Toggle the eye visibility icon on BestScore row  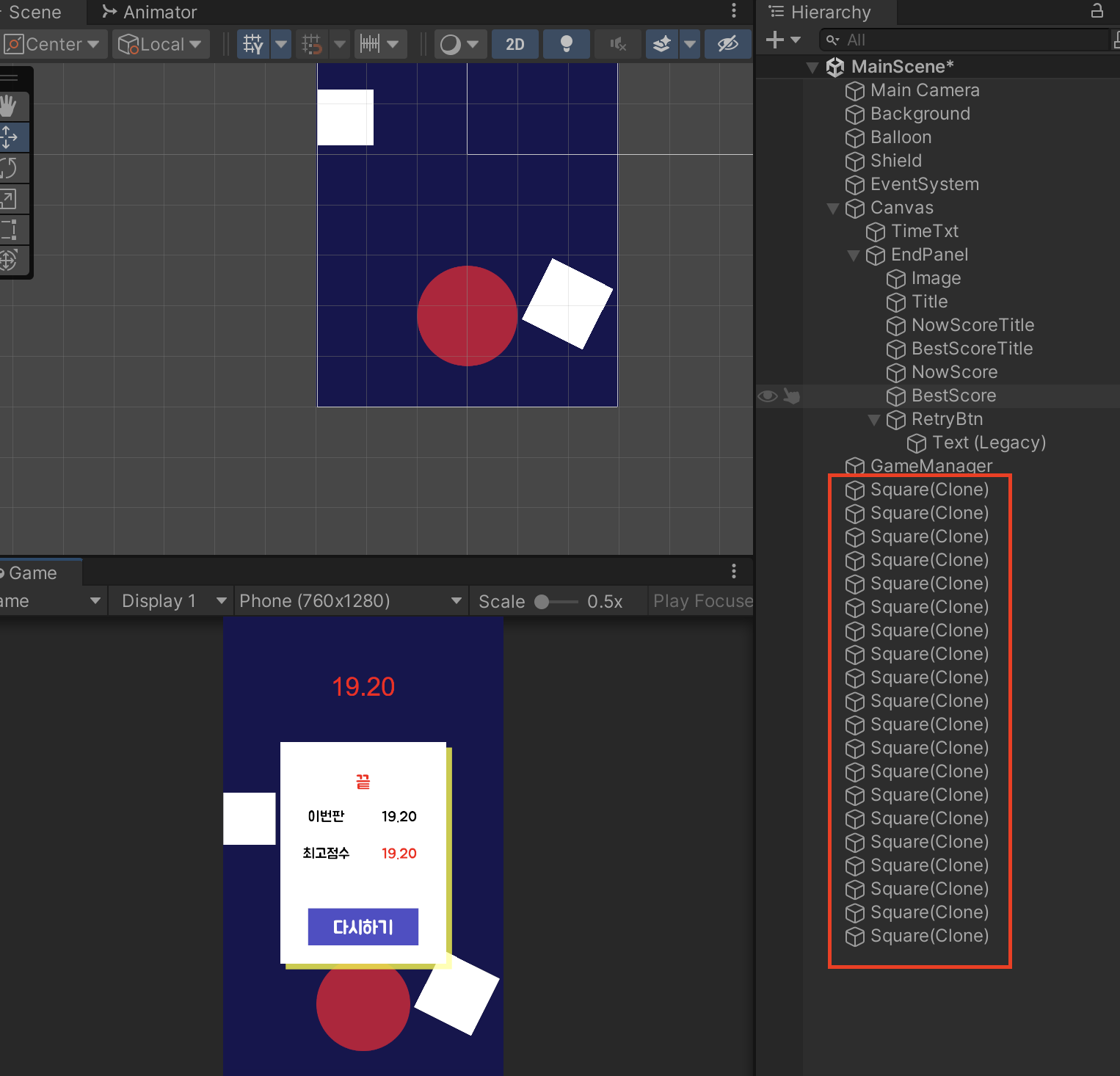pos(768,396)
